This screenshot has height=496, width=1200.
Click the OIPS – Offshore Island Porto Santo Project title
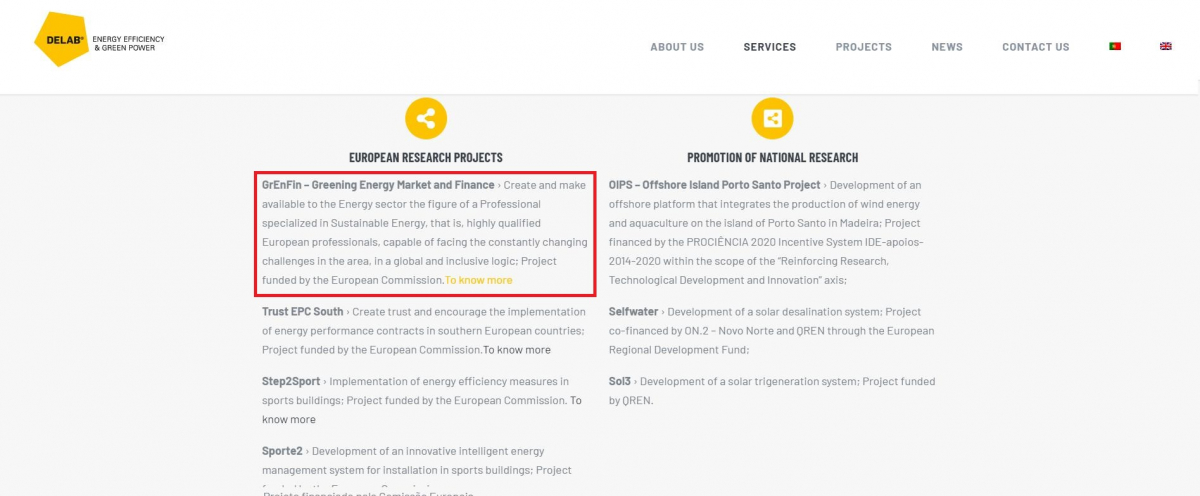[x=715, y=185]
